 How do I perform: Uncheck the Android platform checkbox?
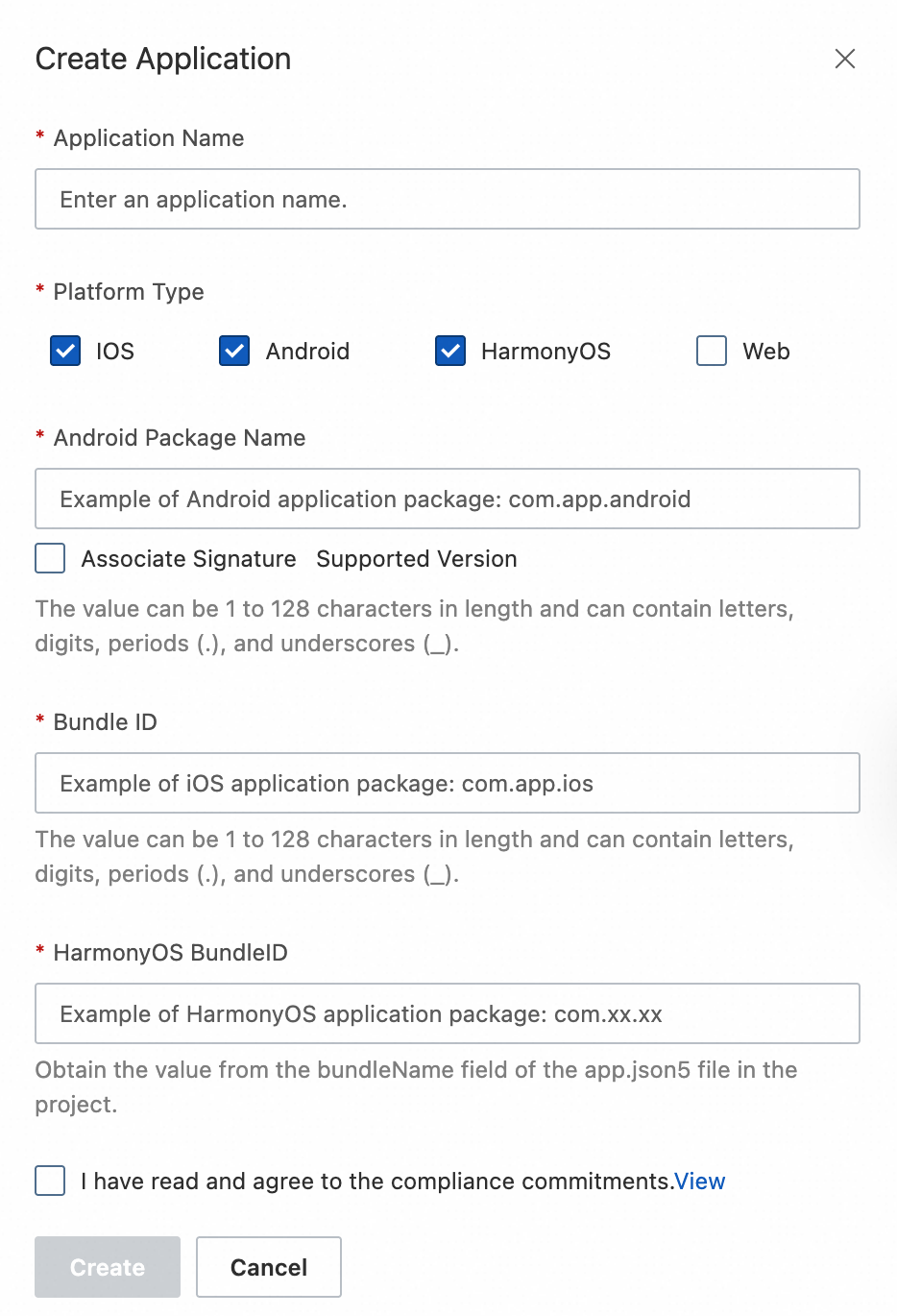[234, 352]
